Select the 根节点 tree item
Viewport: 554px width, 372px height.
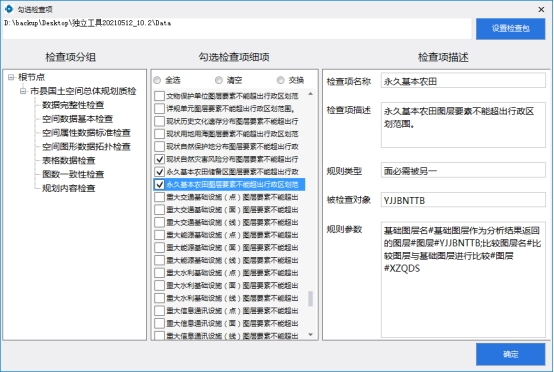click(x=31, y=77)
